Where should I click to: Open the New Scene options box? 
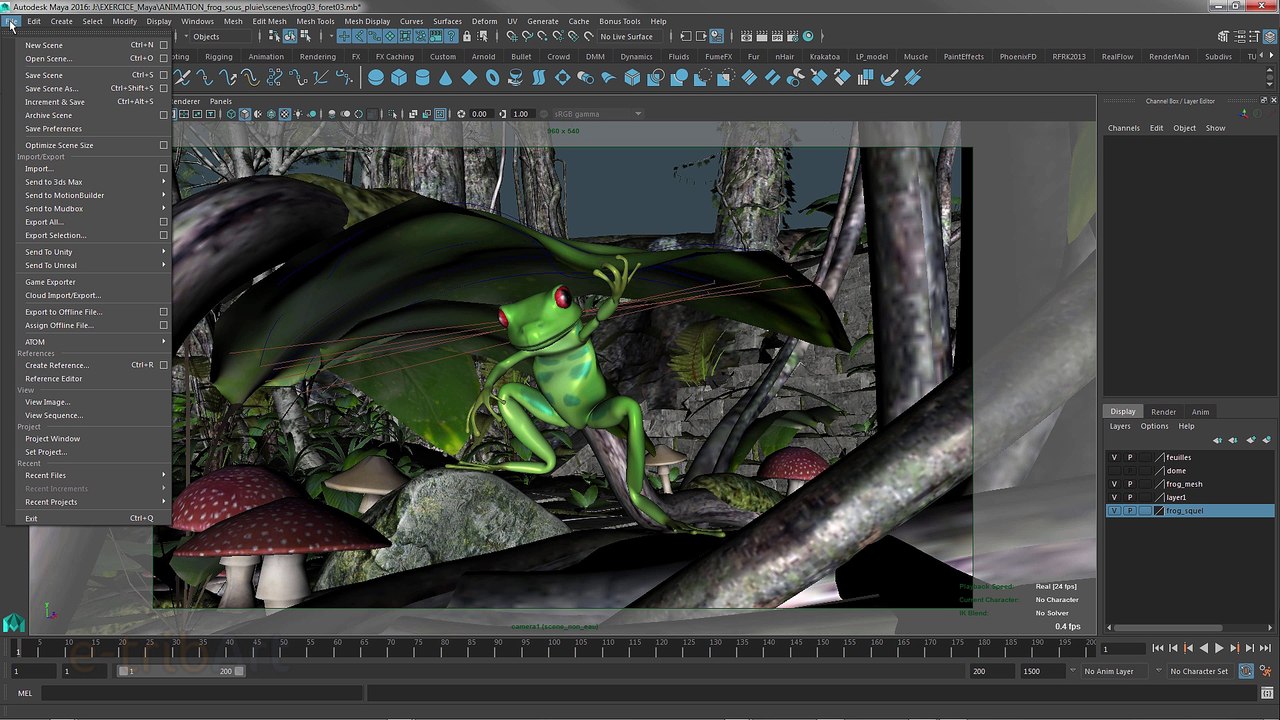click(164, 45)
